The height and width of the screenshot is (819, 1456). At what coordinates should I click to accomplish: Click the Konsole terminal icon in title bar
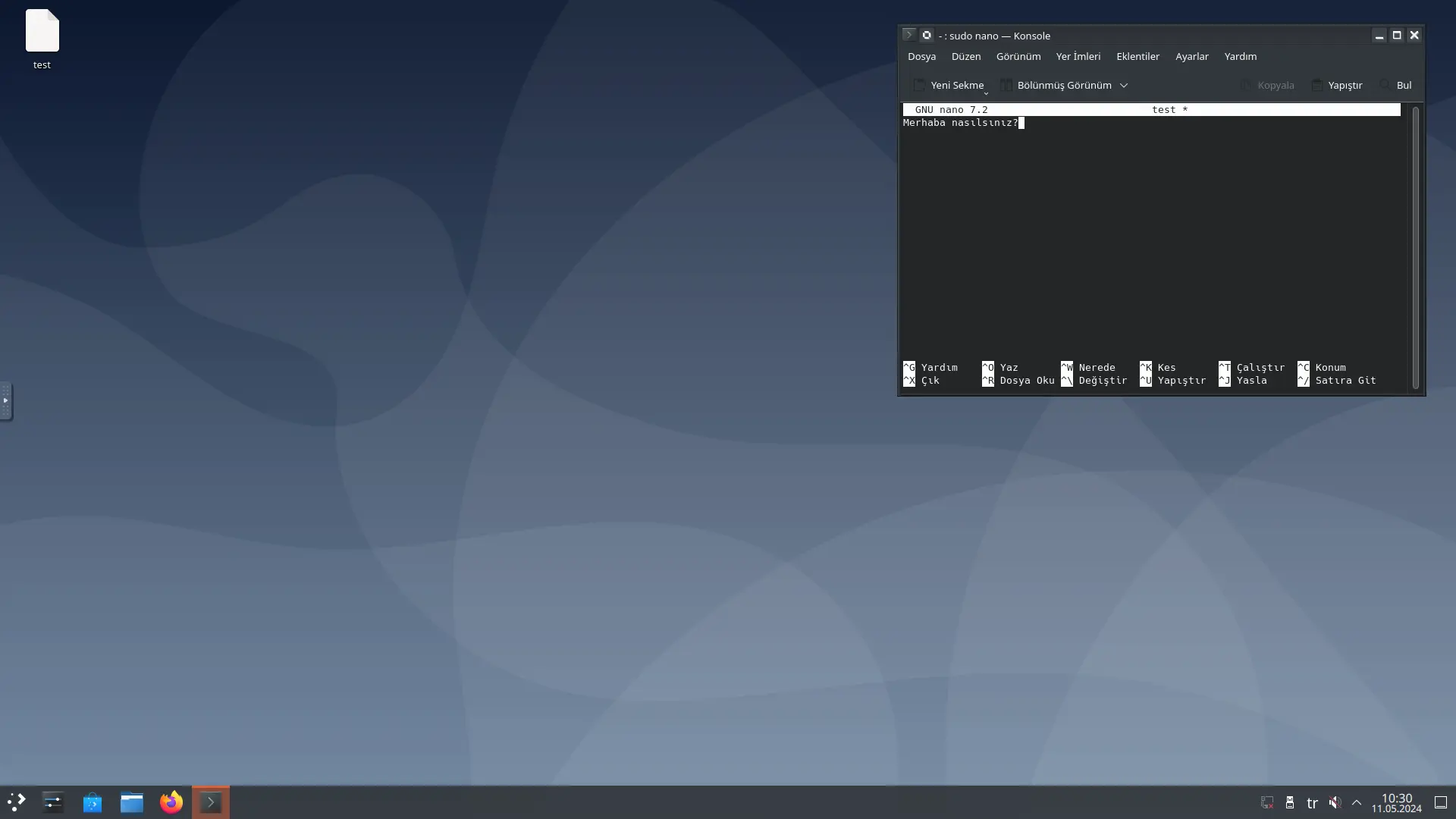908,35
